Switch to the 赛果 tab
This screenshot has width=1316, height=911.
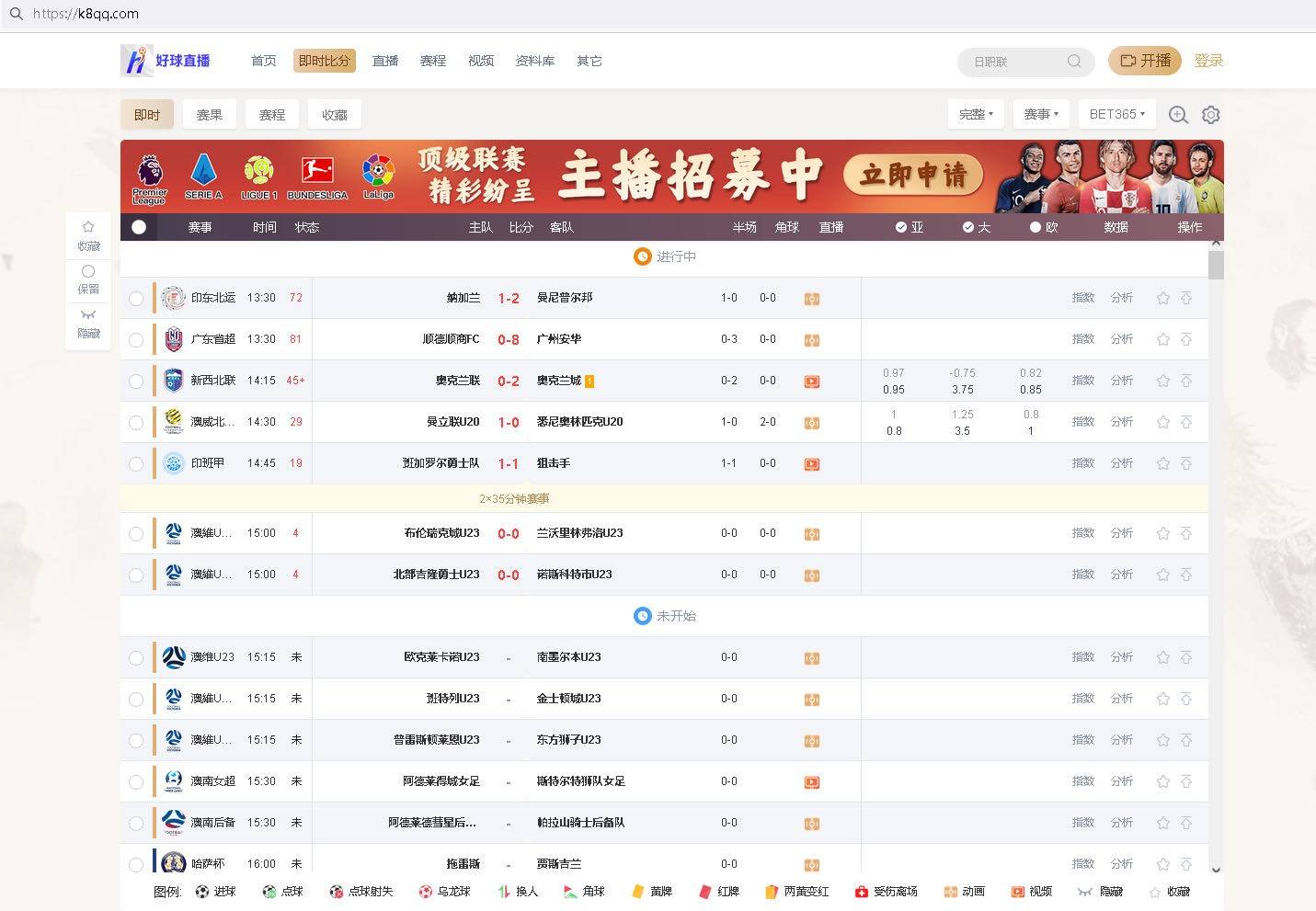210,115
